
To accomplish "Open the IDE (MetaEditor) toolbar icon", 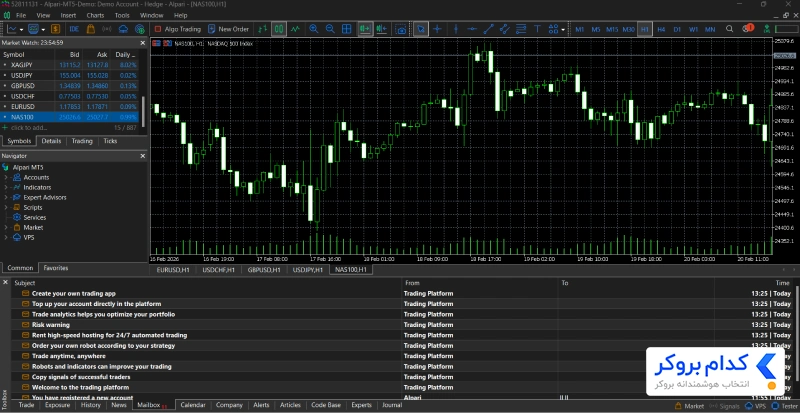I will (x=74, y=29).
